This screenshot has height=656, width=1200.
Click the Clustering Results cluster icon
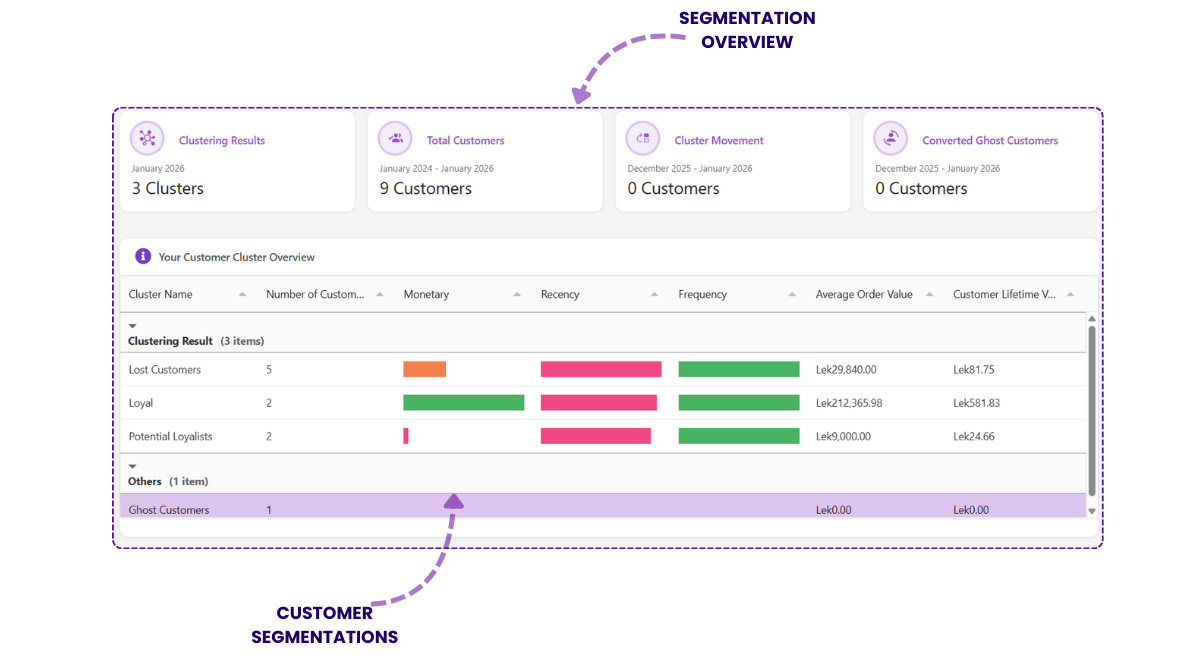pyautogui.click(x=148, y=138)
